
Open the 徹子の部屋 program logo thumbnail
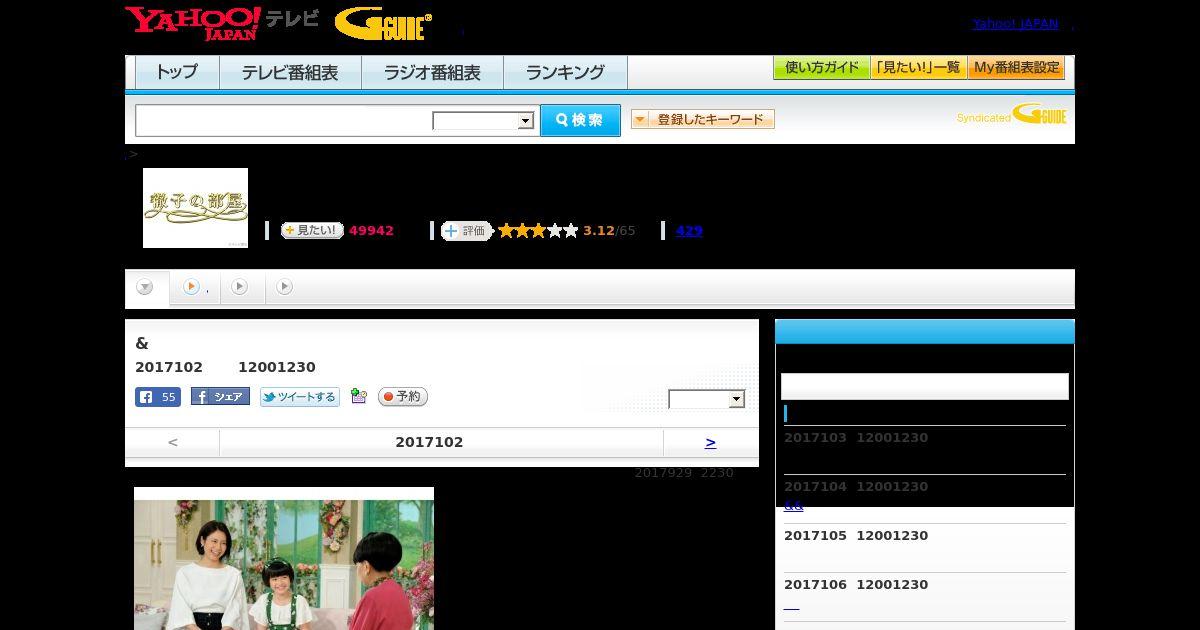[195, 208]
